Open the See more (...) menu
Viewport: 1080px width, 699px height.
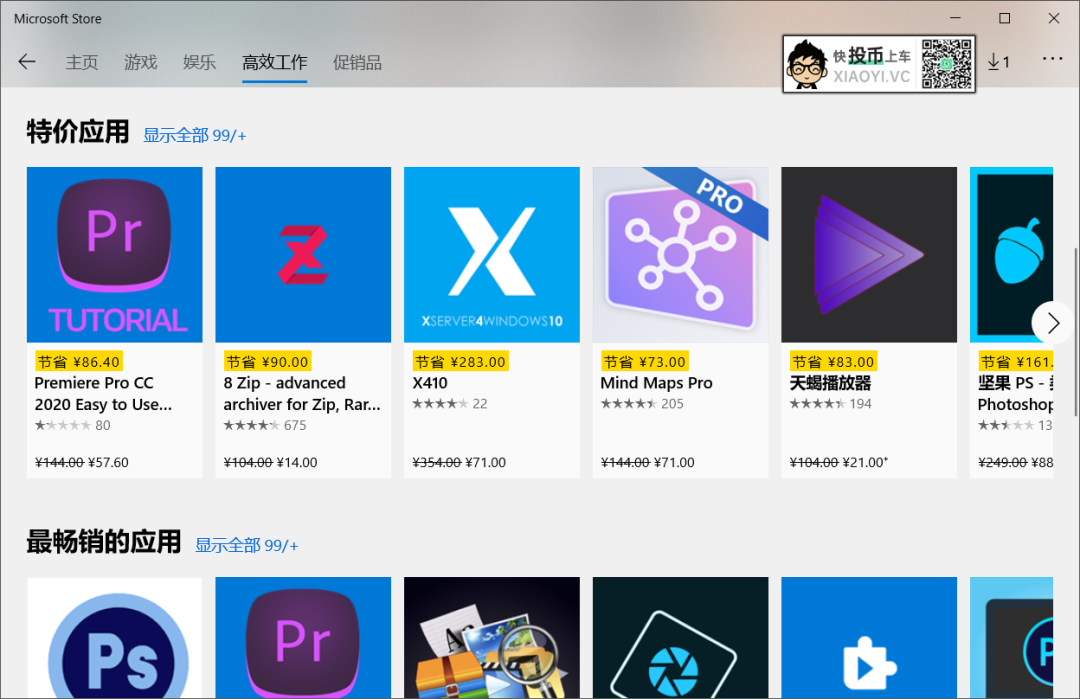(1052, 59)
